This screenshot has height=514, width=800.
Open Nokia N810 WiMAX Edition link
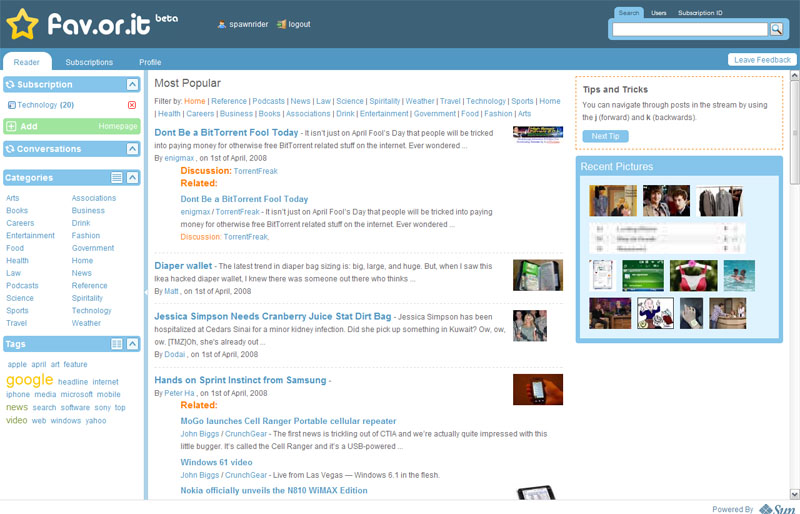(273, 490)
